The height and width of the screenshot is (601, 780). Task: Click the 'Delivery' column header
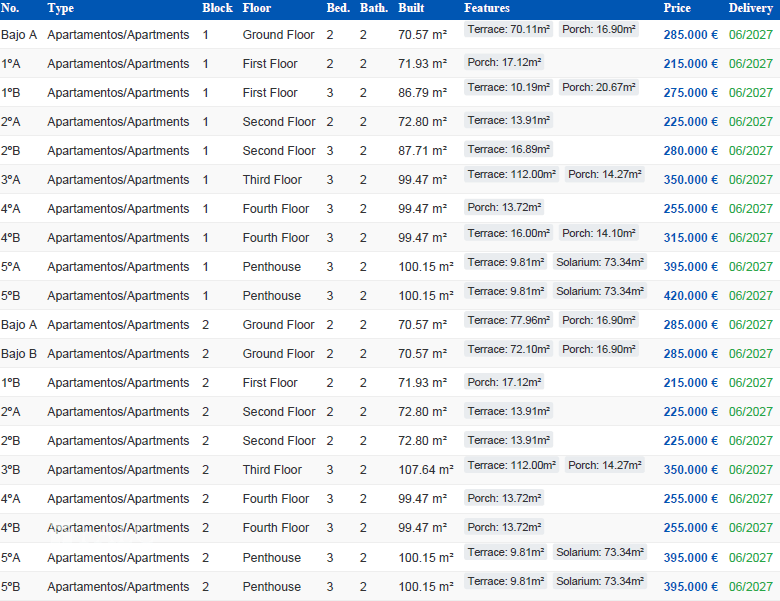click(750, 8)
